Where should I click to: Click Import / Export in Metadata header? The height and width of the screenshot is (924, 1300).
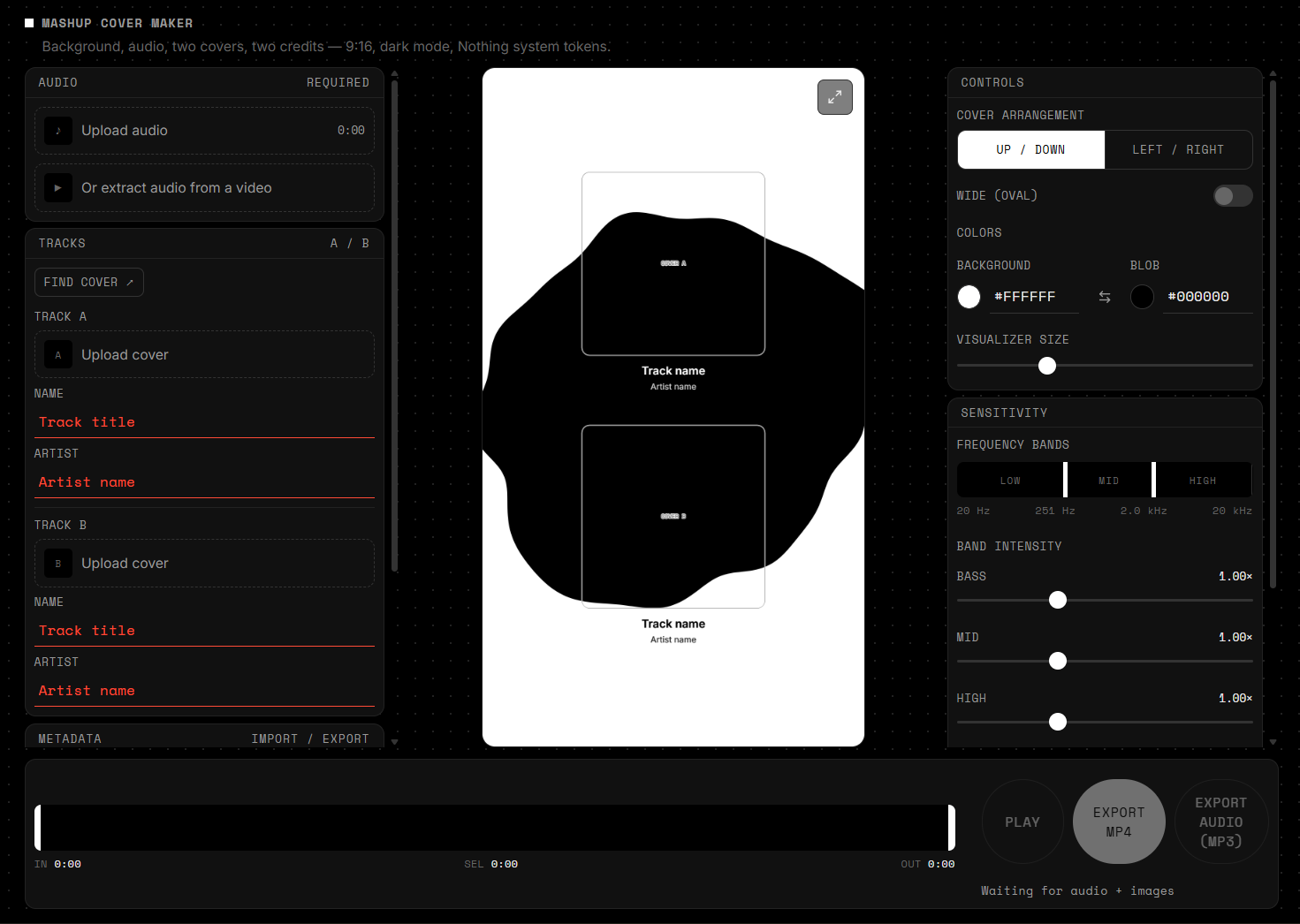[310, 739]
